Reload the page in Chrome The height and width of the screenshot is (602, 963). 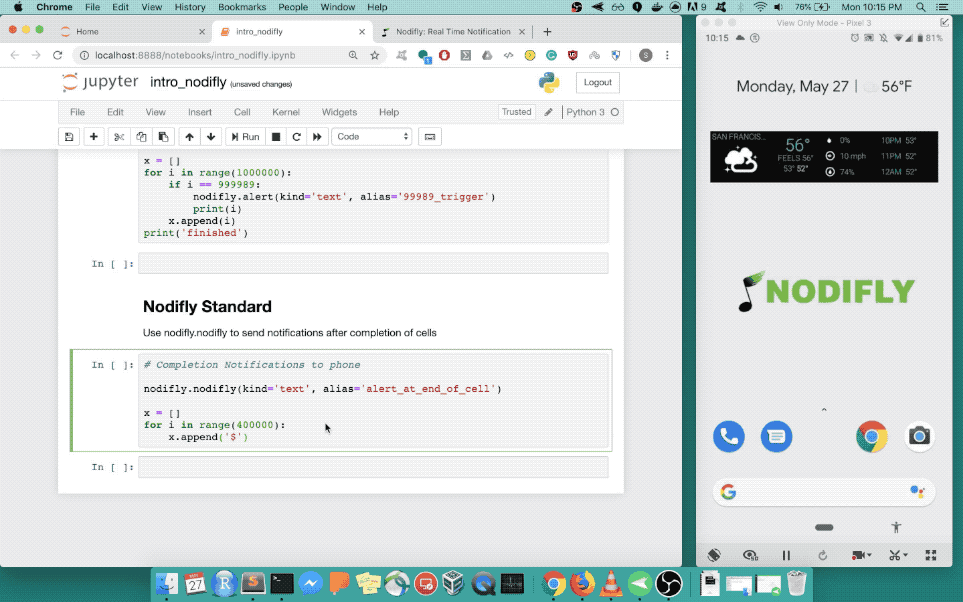(x=57, y=55)
